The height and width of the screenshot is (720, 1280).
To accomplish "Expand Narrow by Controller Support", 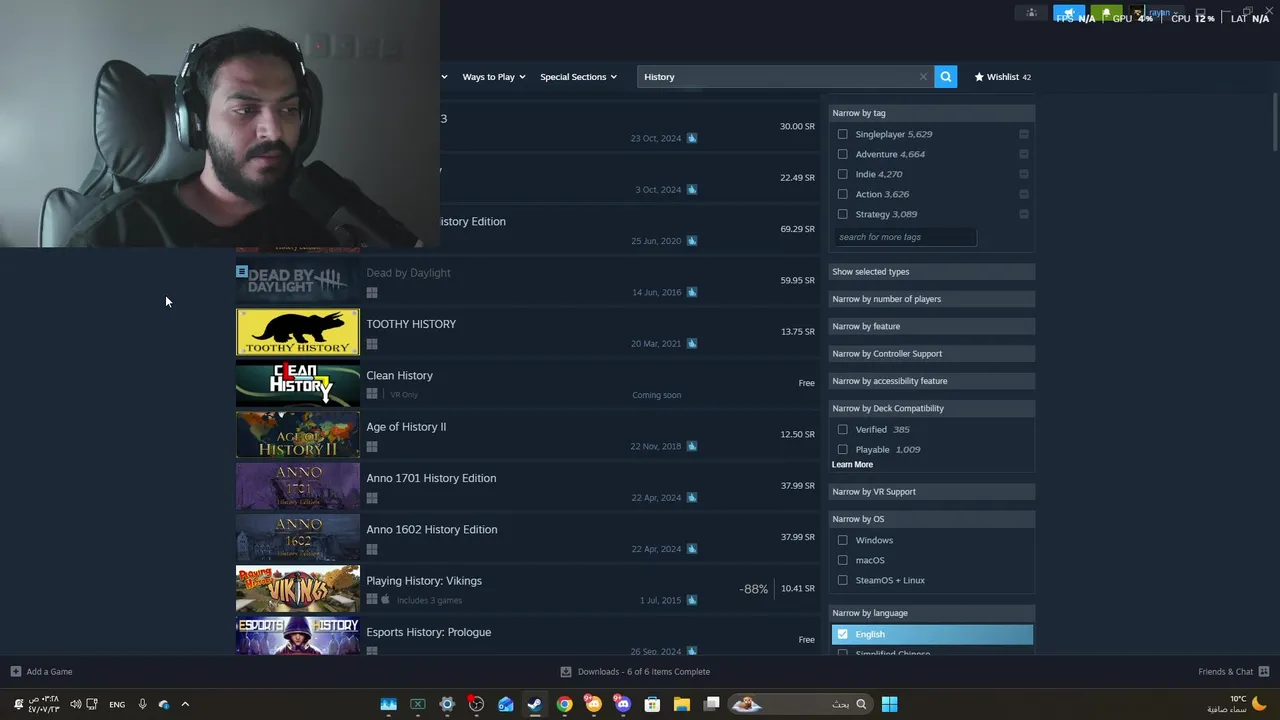I will coord(932,354).
